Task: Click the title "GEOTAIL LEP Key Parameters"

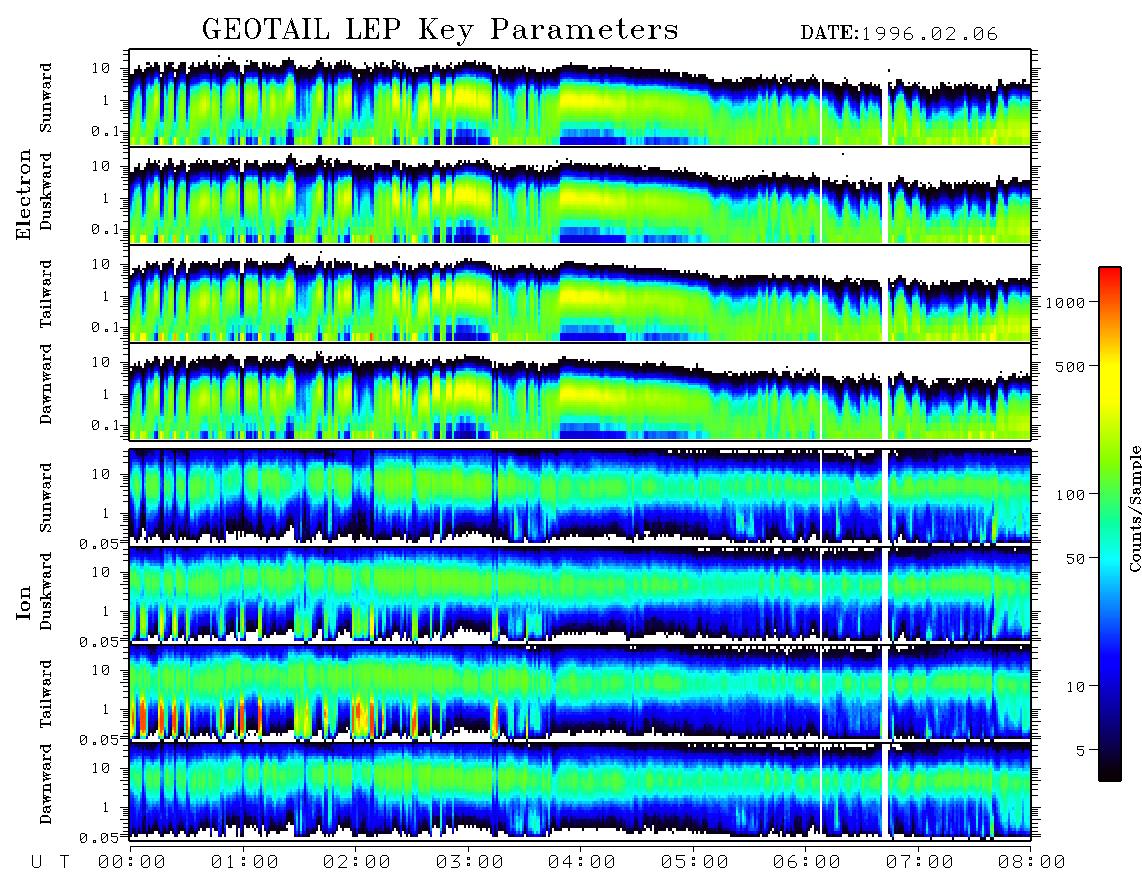Action: click(x=440, y=30)
